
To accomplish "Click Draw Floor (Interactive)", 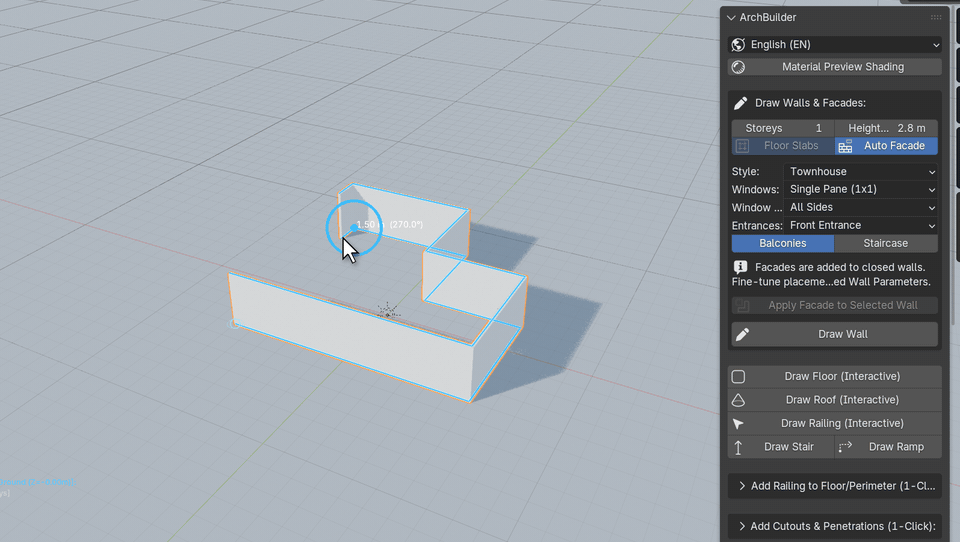I will (x=834, y=376).
